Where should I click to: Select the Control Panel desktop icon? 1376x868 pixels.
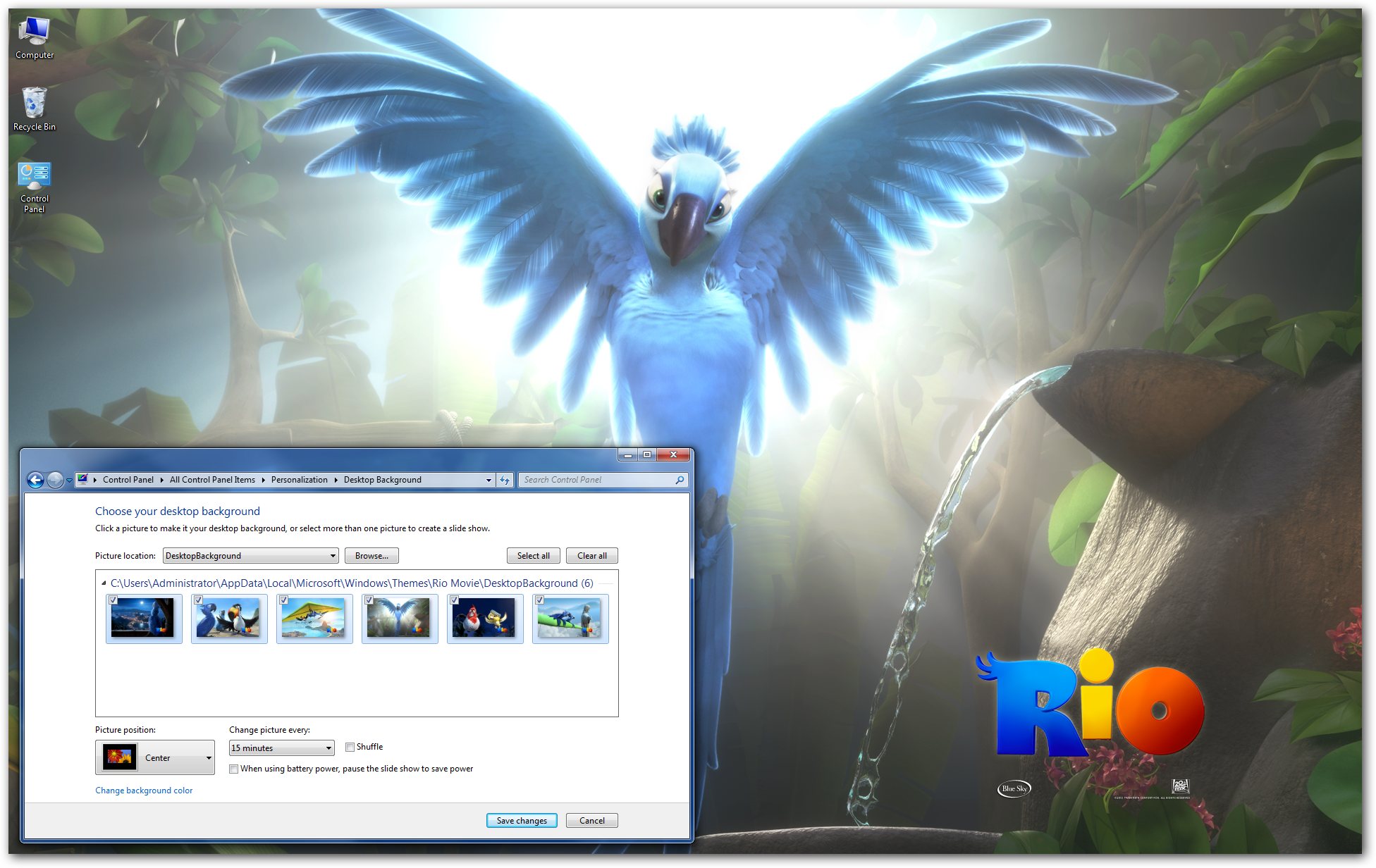pos(34,187)
